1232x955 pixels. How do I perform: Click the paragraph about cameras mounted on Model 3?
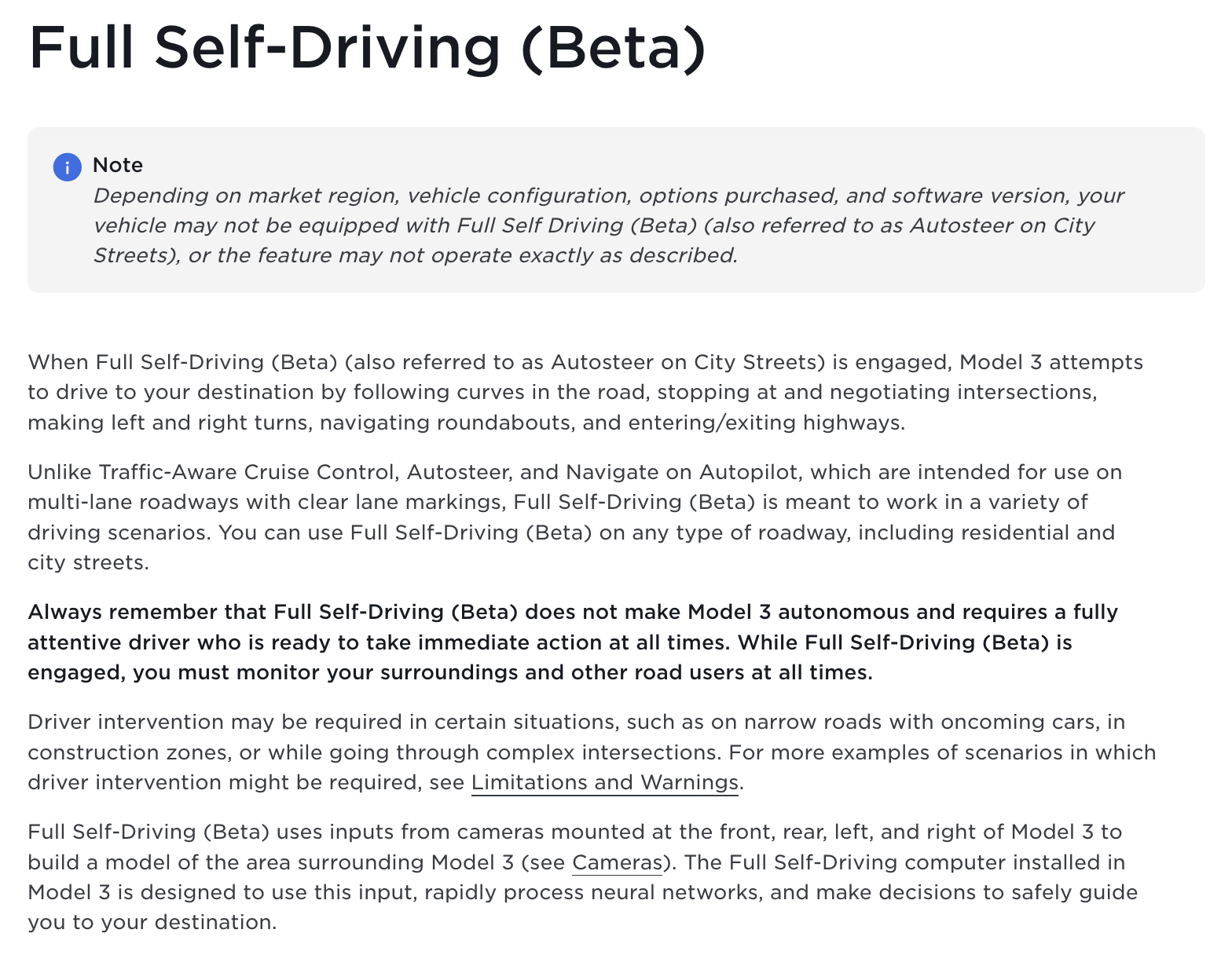click(x=583, y=877)
